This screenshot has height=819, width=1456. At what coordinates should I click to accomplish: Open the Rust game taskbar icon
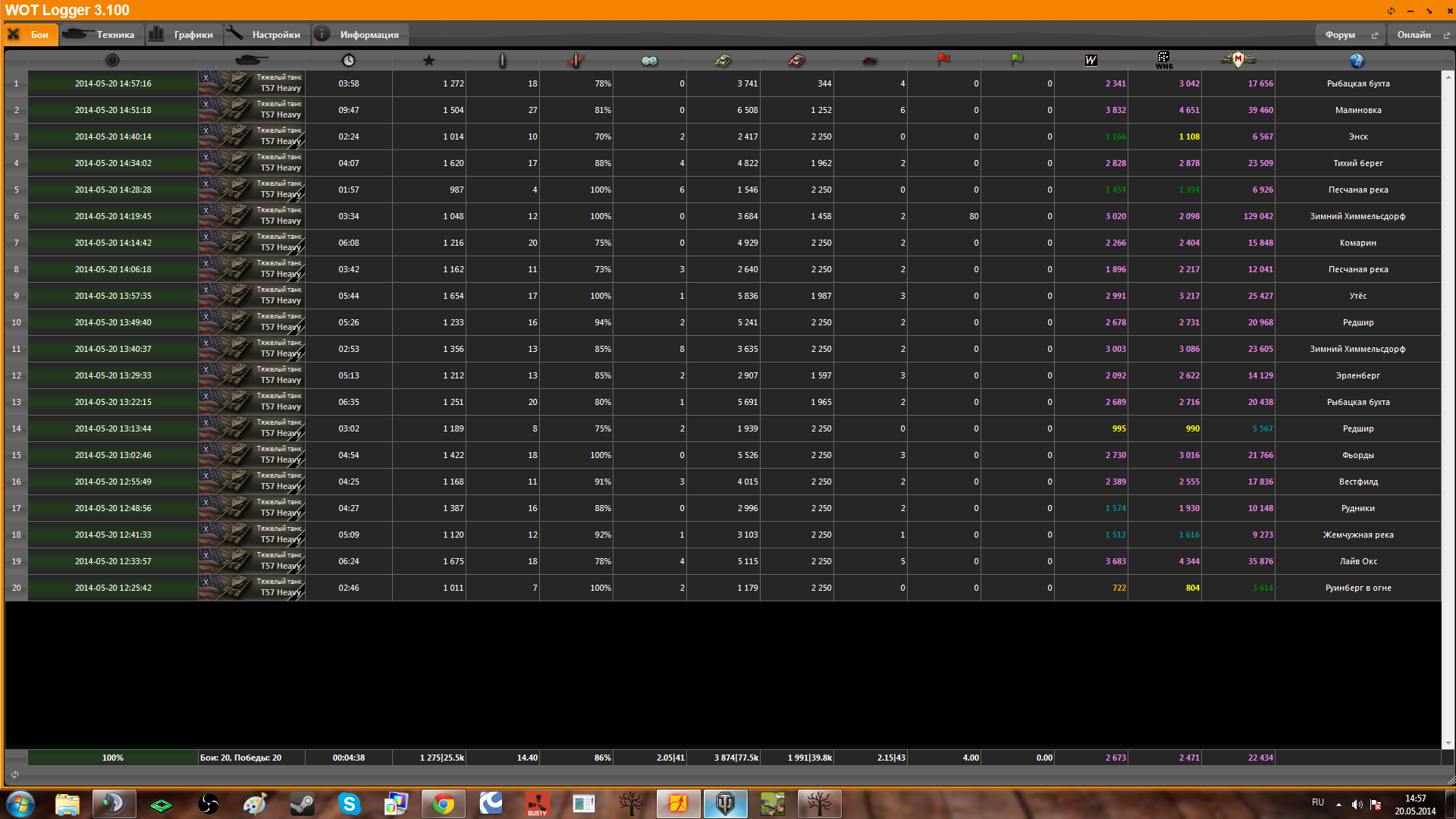coord(537,804)
